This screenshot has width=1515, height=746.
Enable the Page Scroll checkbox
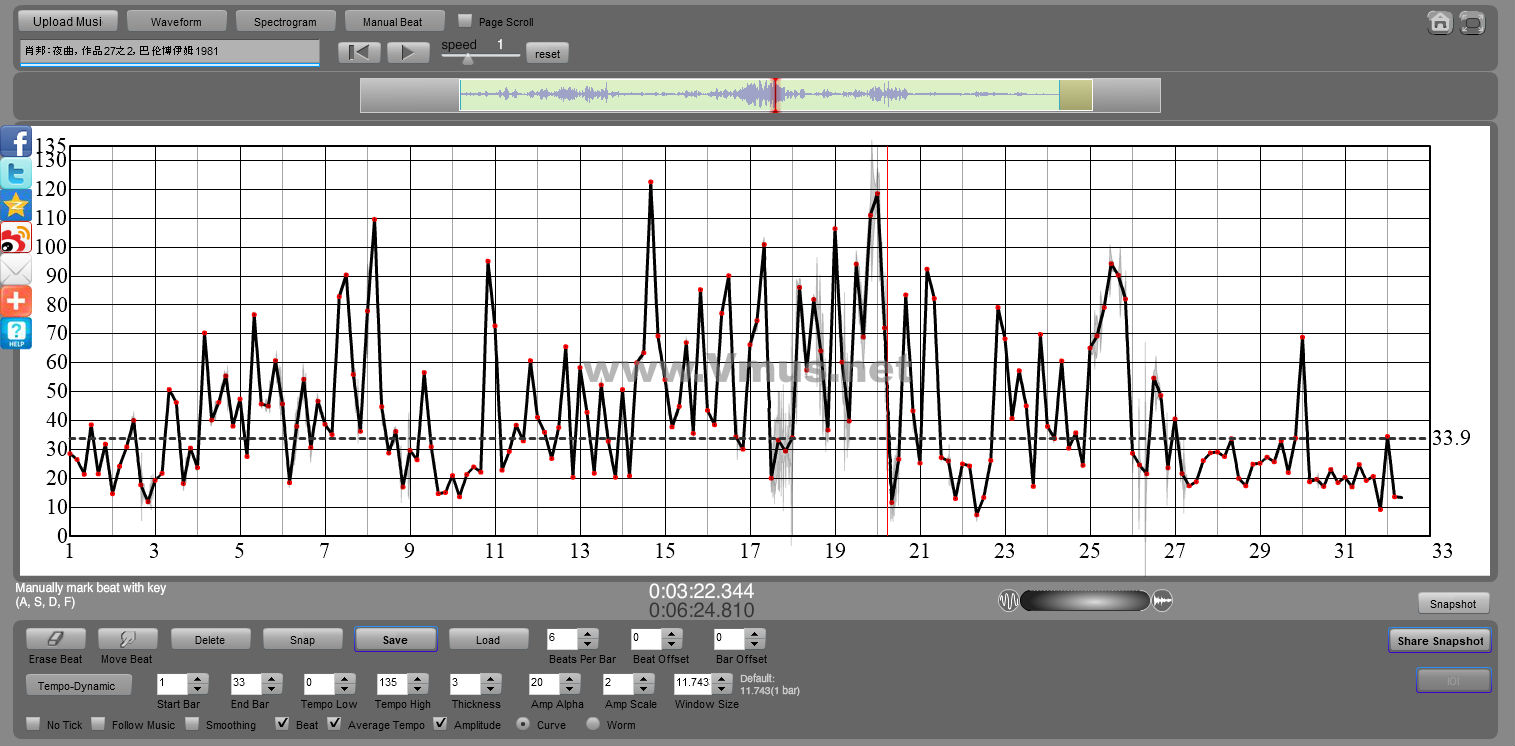coord(465,21)
